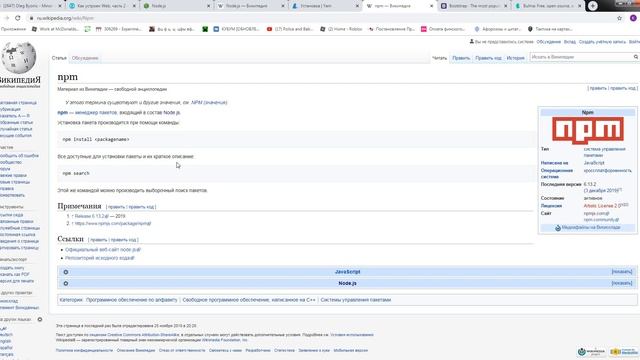Close the Node.js browser tab

[208, 6]
